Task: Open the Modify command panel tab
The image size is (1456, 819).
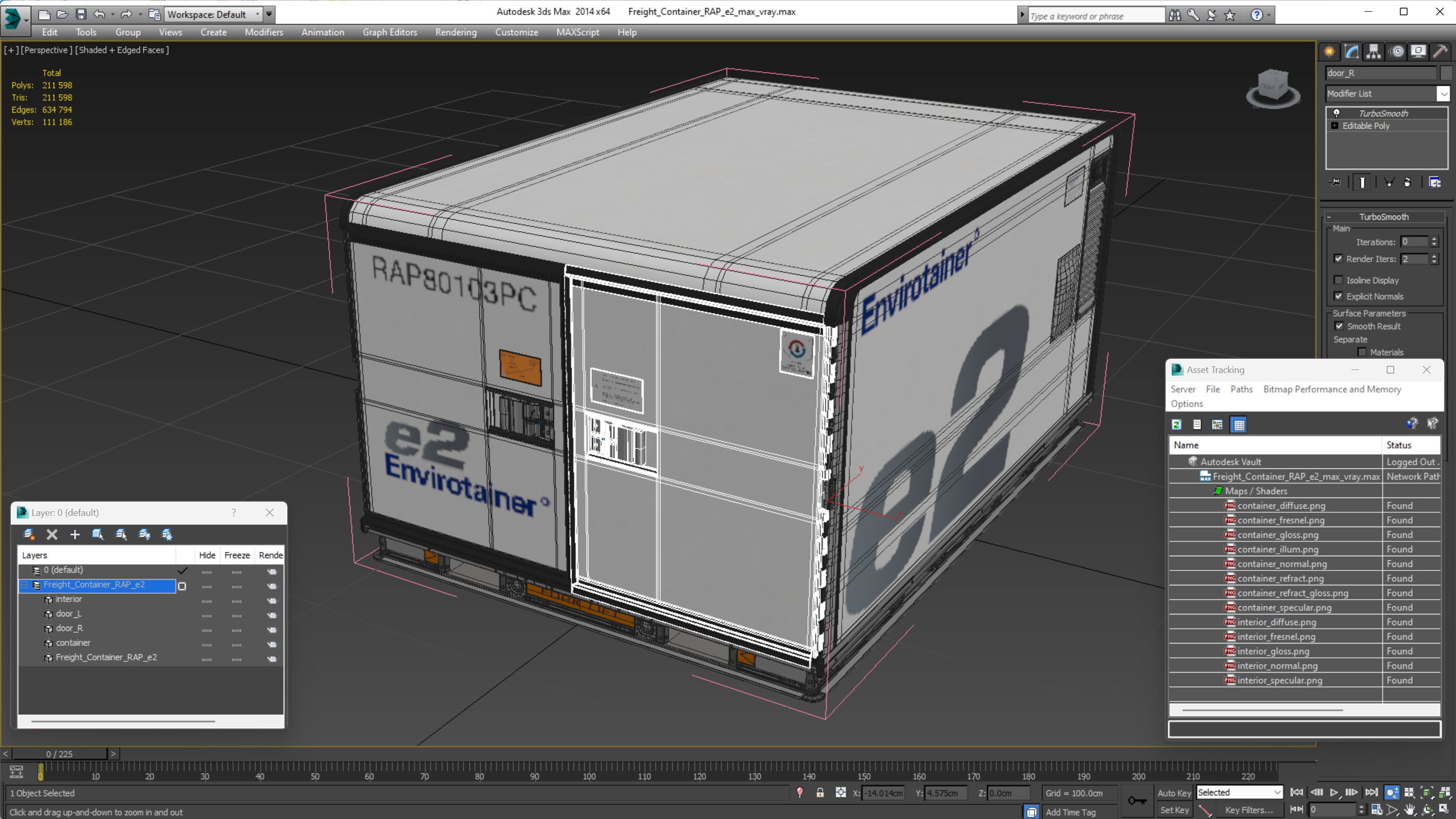Action: pos(1351,52)
